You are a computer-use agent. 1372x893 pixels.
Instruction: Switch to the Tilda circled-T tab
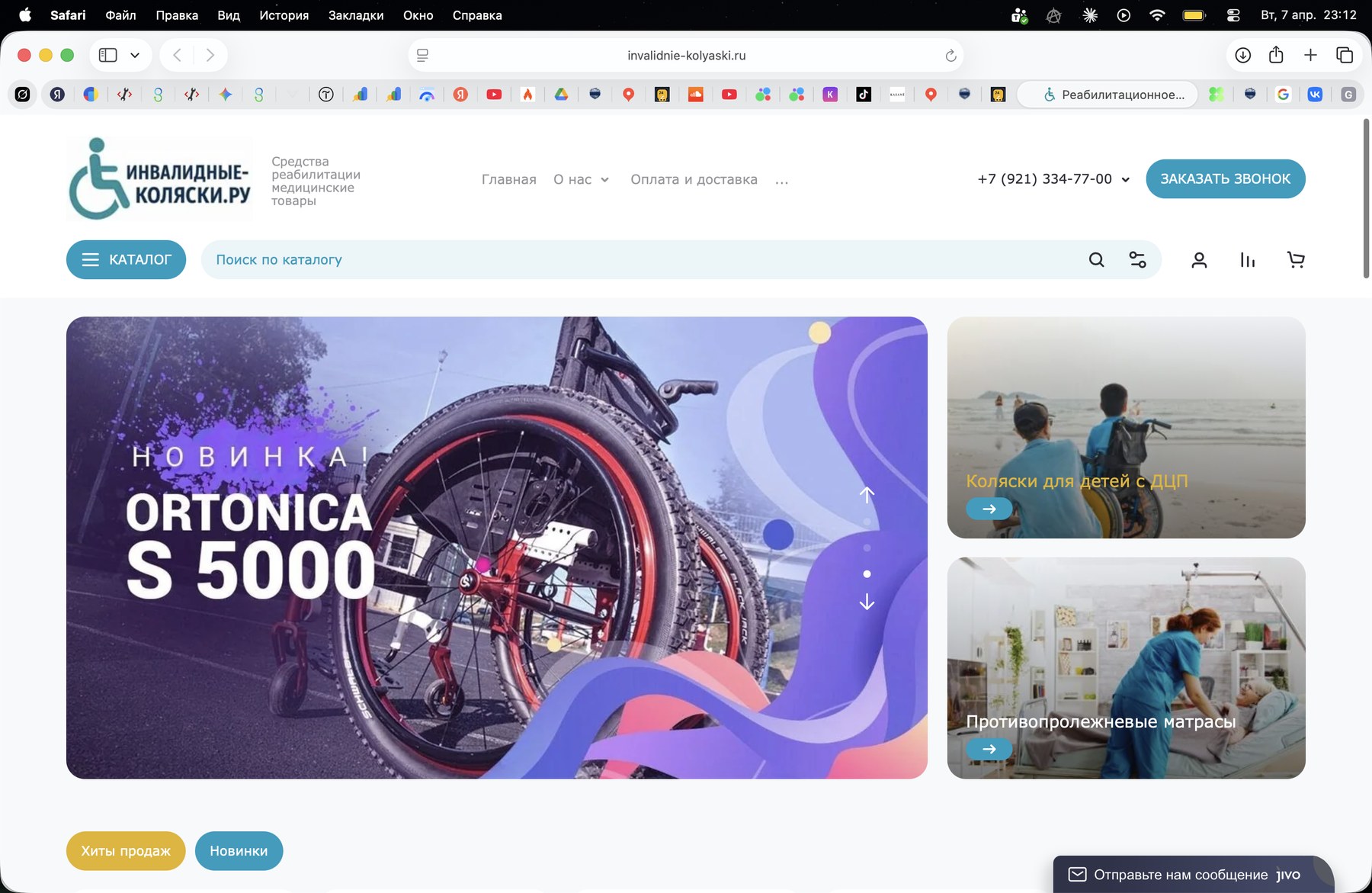pyautogui.click(x=326, y=95)
